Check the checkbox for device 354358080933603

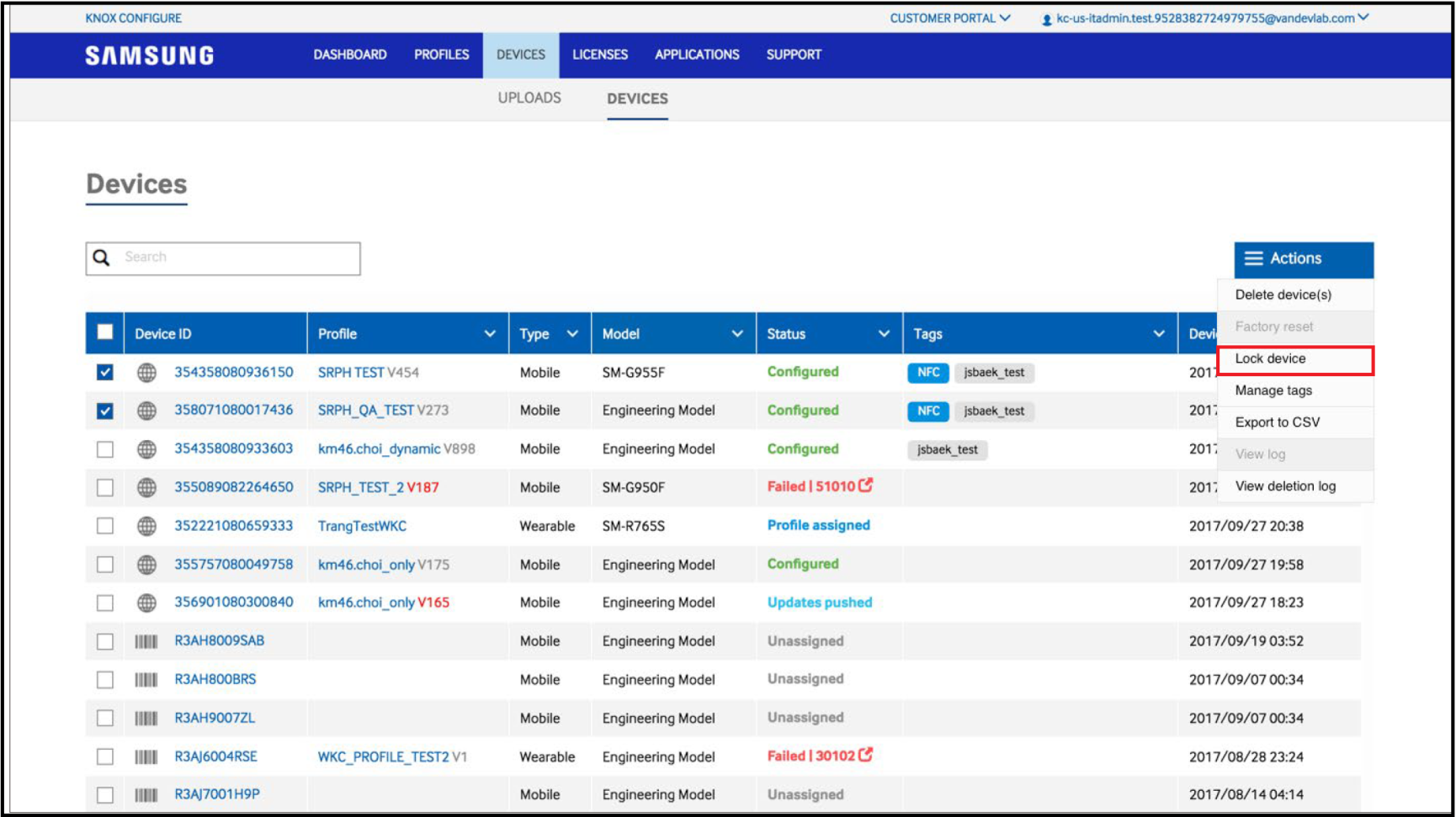(105, 449)
